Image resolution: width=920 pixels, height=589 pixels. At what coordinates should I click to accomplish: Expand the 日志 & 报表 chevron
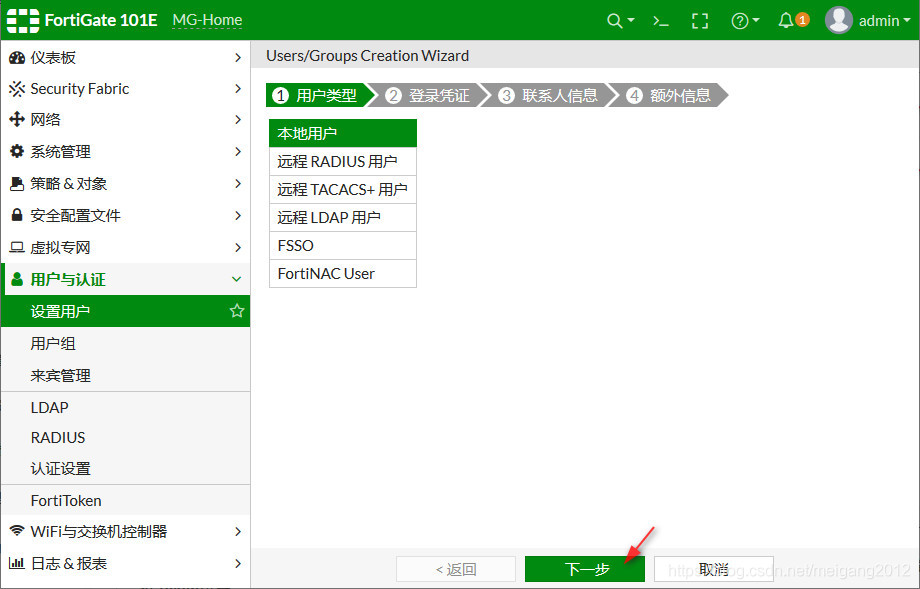(238, 563)
